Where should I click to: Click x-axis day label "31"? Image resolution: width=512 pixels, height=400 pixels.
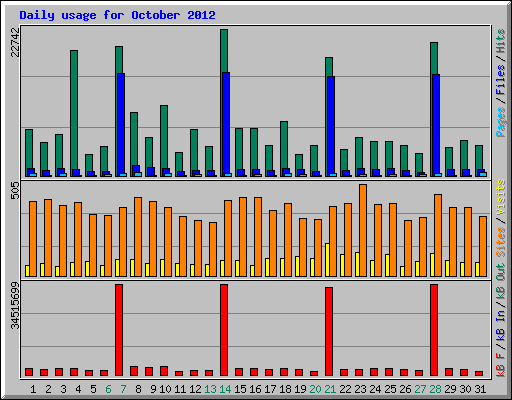coord(480,389)
